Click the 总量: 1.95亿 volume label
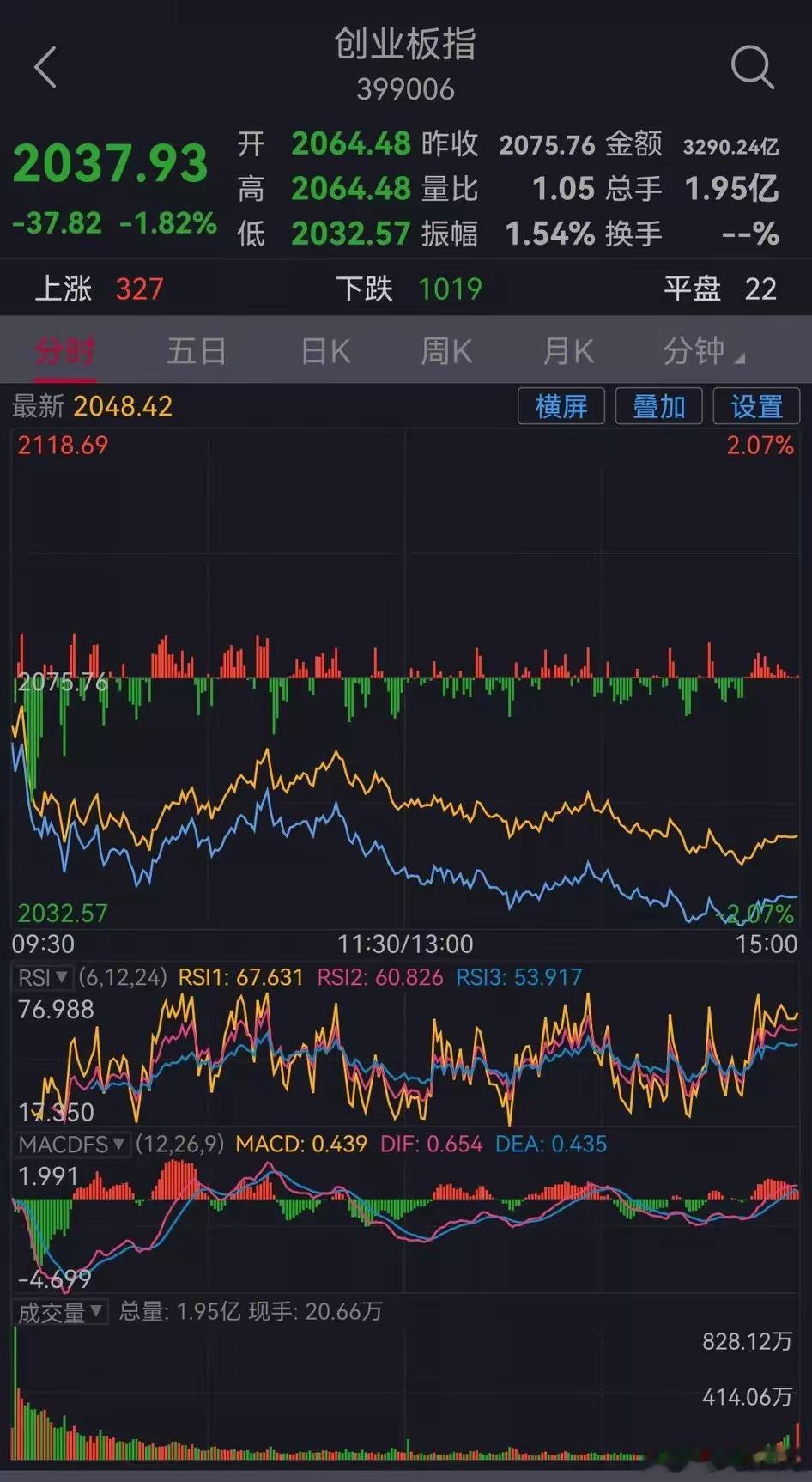Image resolution: width=812 pixels, height=1482 pixels. [179, 1312]
